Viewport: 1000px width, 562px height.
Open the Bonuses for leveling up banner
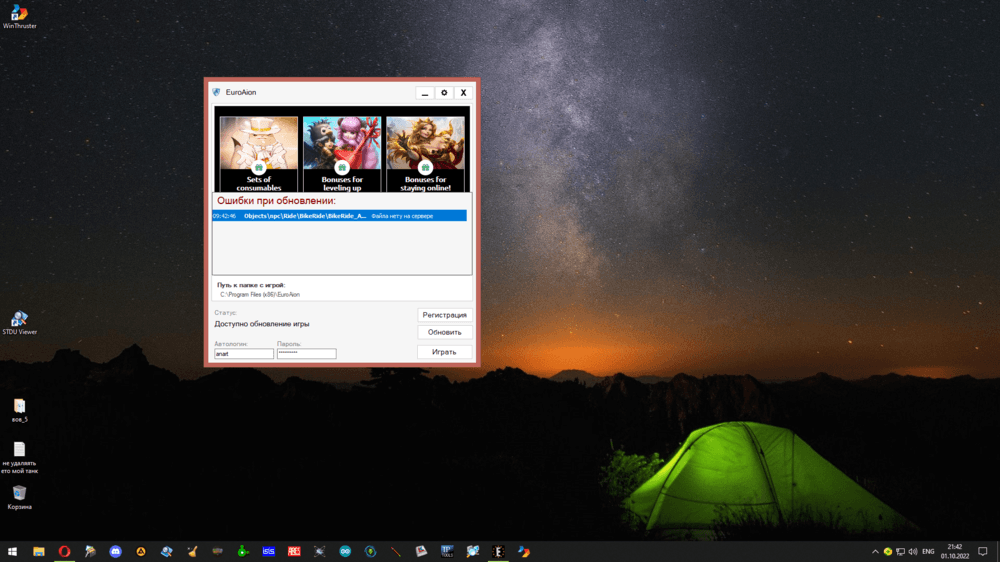pos(342,153)
